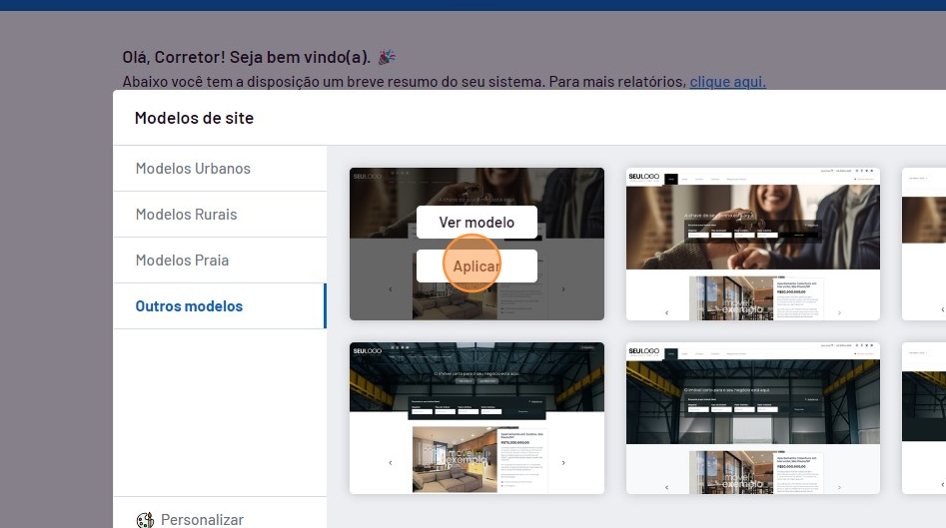The width and height of the screenshot is (946, 528).
Task: Select the Modelos Rurais category
Action: tap(186, 214)
